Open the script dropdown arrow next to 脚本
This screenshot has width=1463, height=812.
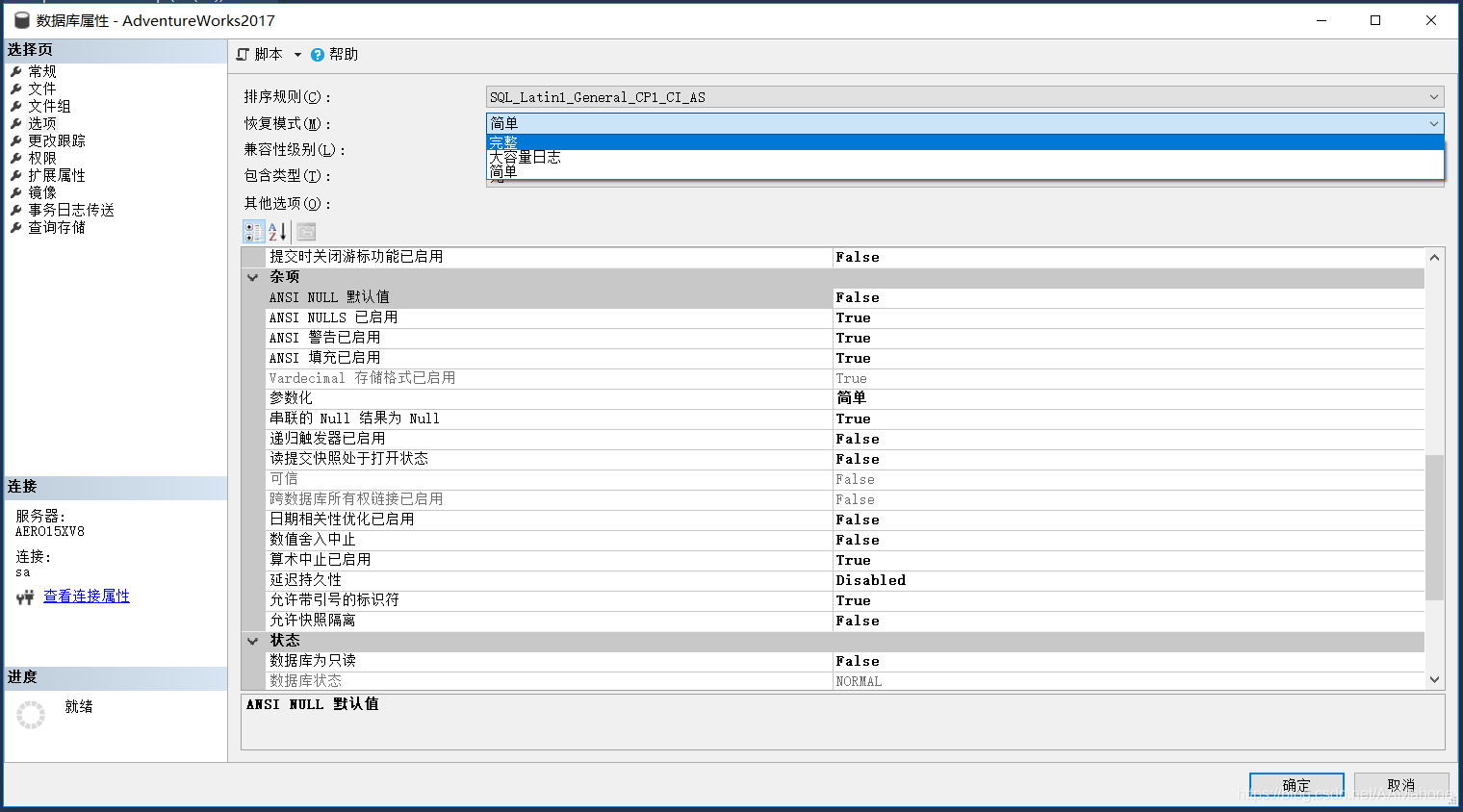pyautogui.click(x=297, y=55)
